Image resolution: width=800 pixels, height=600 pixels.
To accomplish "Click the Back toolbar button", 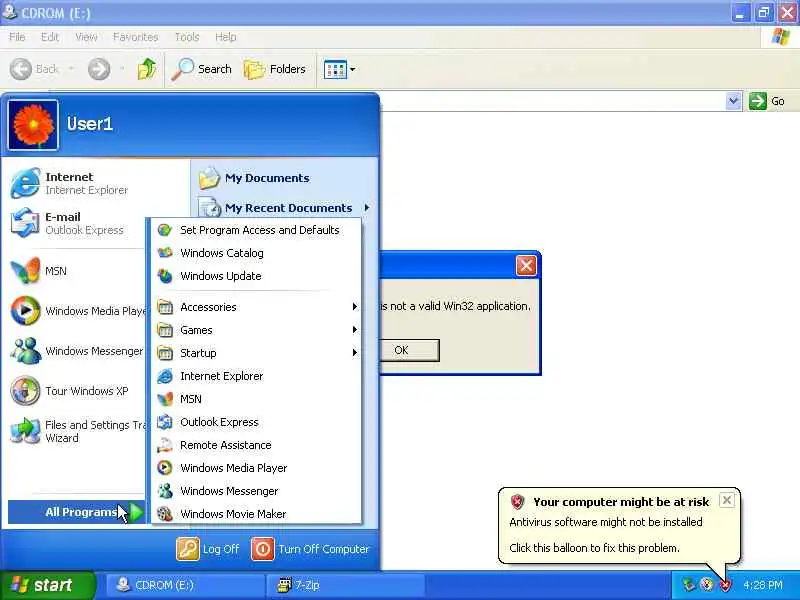I will pyautogui.click(x=35, y=69).
